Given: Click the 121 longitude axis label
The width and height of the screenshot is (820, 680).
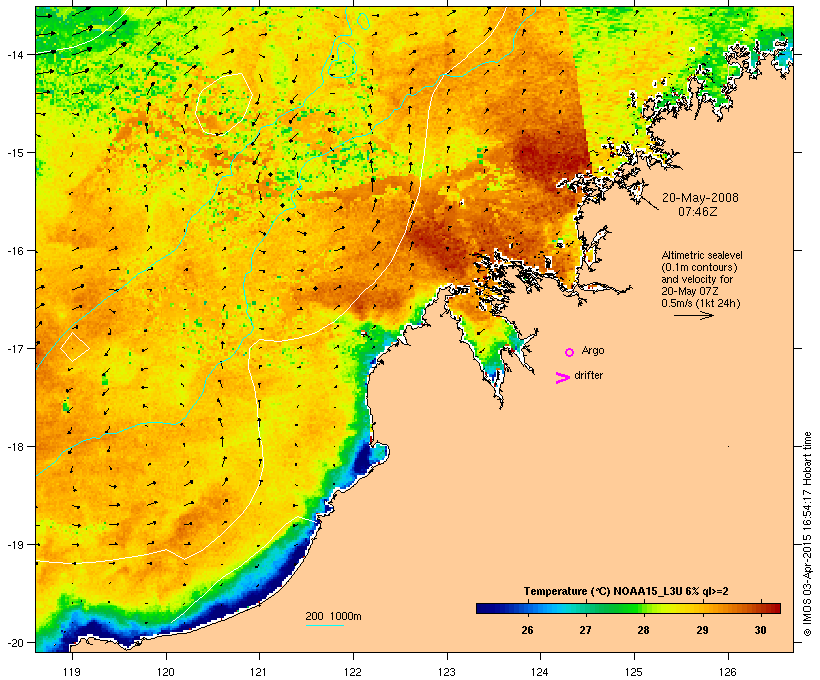Looking at the screenshot, I should pyautogui.click(x=259, y=672).
